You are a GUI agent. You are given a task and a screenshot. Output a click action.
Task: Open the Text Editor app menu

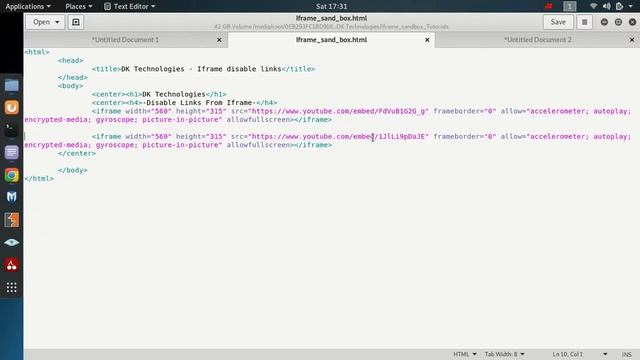tap(129, 6)
